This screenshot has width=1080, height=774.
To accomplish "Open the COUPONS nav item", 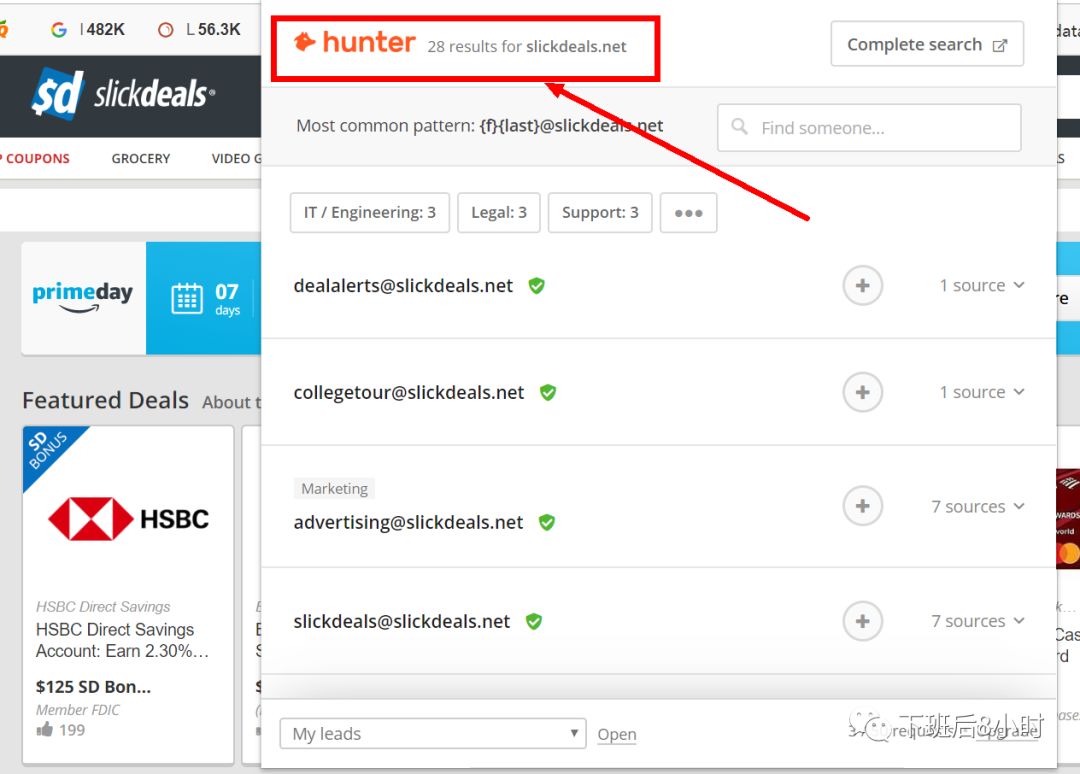I will (38, 158).
